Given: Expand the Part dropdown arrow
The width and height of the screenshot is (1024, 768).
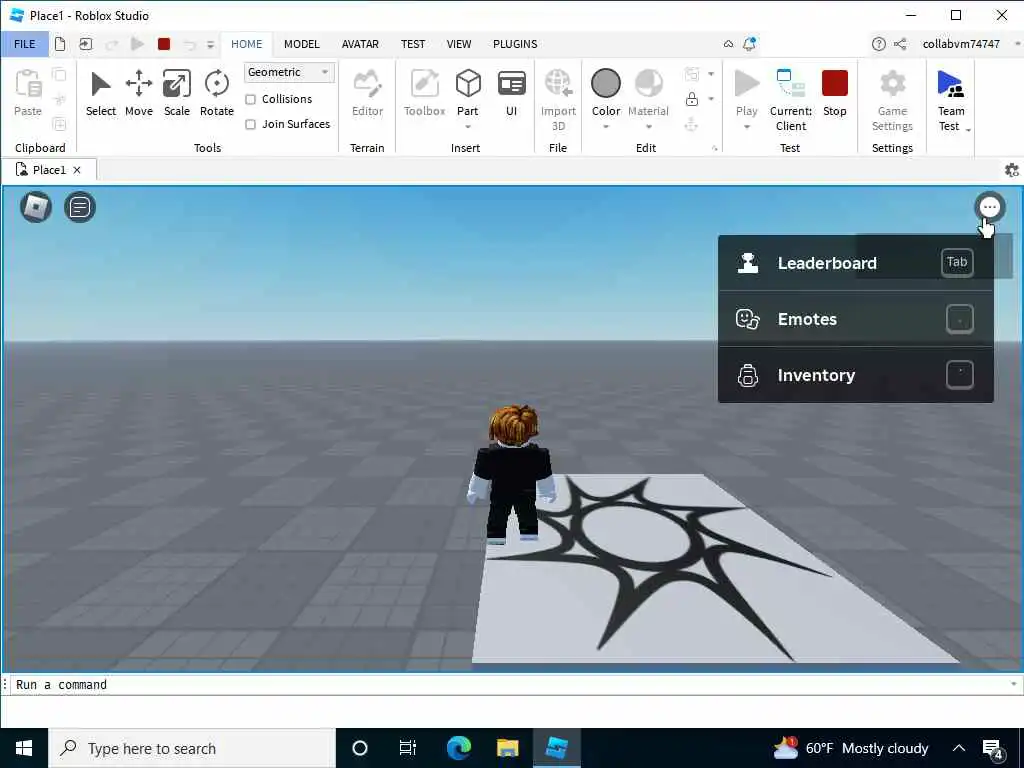Looking at the screenshot, I should (468, 127).
